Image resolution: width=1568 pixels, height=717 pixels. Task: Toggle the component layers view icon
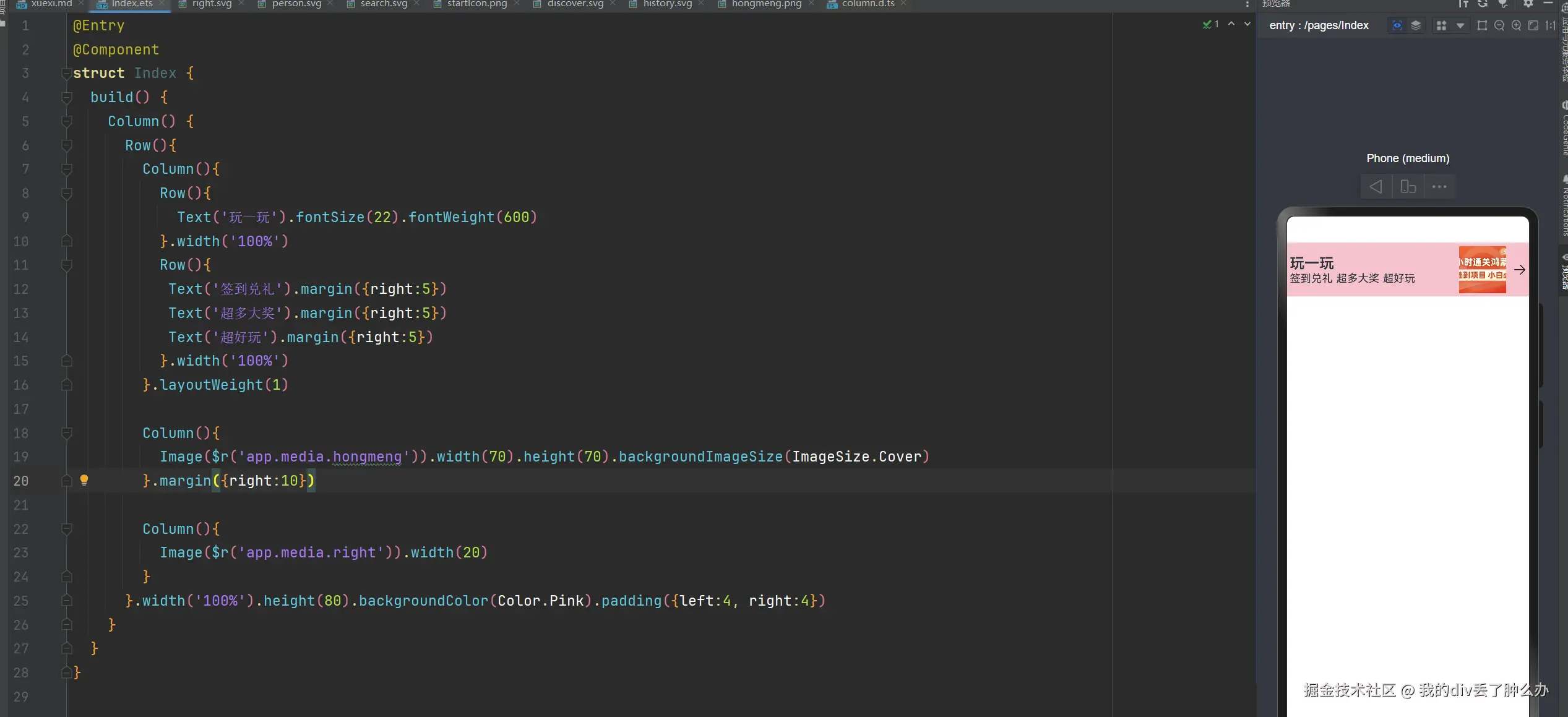1416,25
